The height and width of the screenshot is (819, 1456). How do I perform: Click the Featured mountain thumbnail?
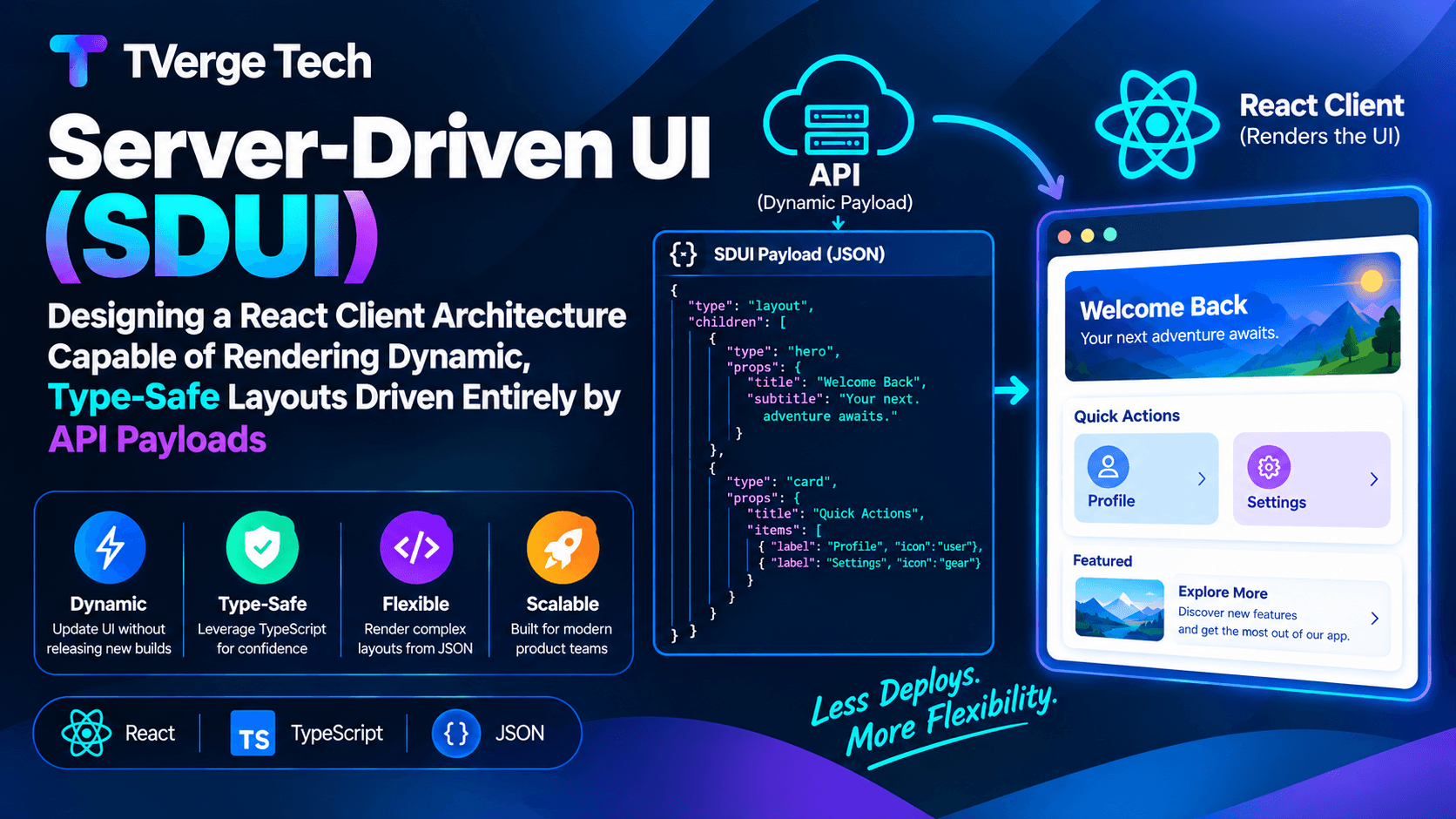(1119, 609)
